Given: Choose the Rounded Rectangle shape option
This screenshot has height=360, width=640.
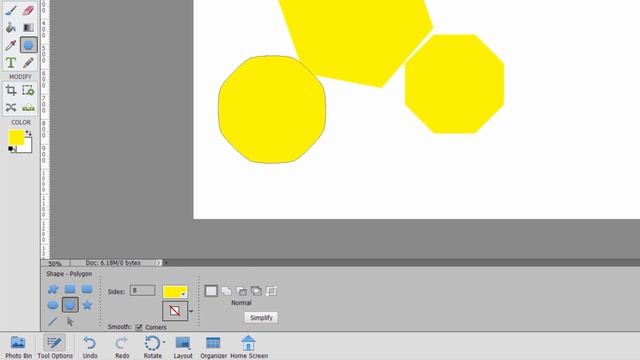Looking at the screenshot, I should 87,289.
